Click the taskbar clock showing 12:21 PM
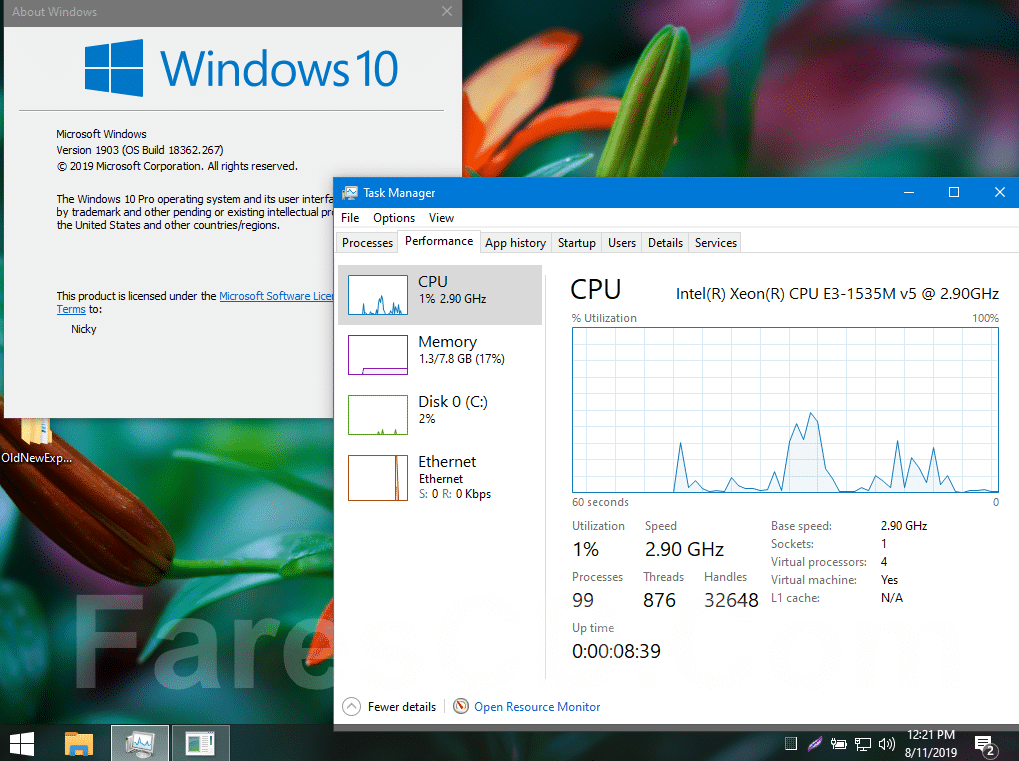The image size is (1019, 761). 931,743
